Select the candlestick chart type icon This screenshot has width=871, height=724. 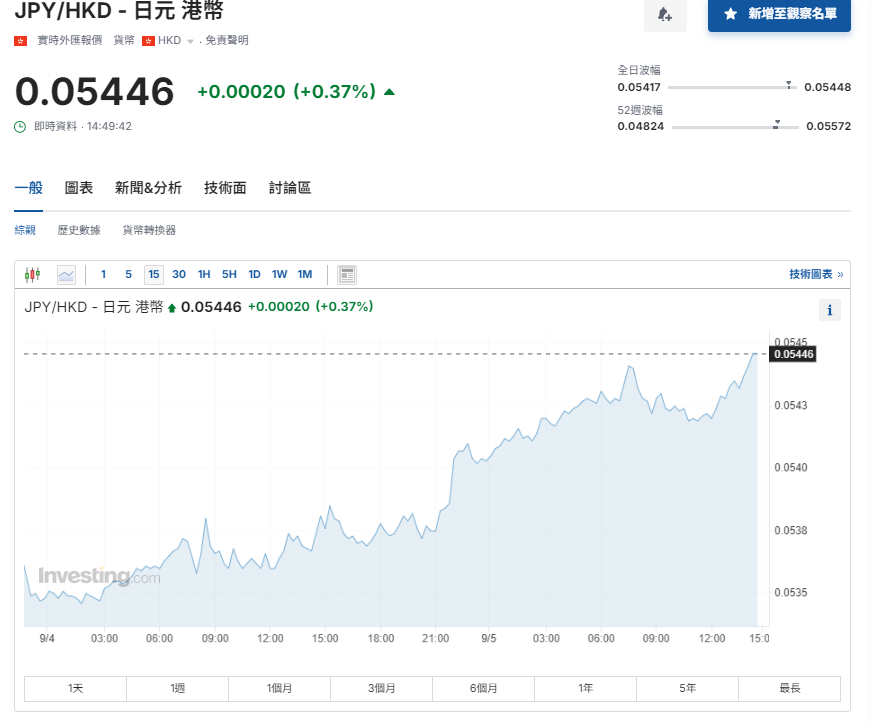(33, 273)
